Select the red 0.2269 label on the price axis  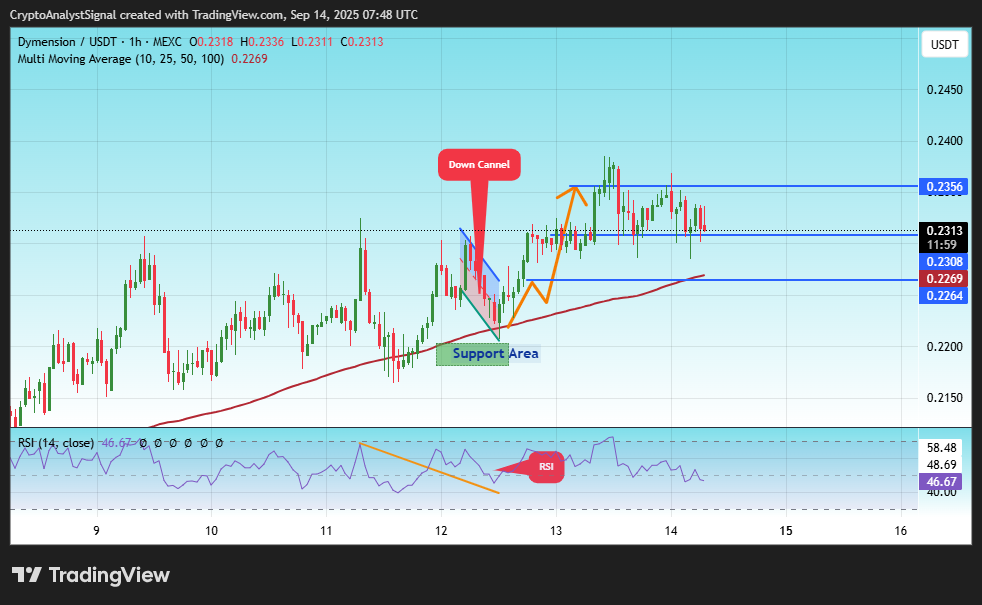pyautogui.click(x=943, y=279)
